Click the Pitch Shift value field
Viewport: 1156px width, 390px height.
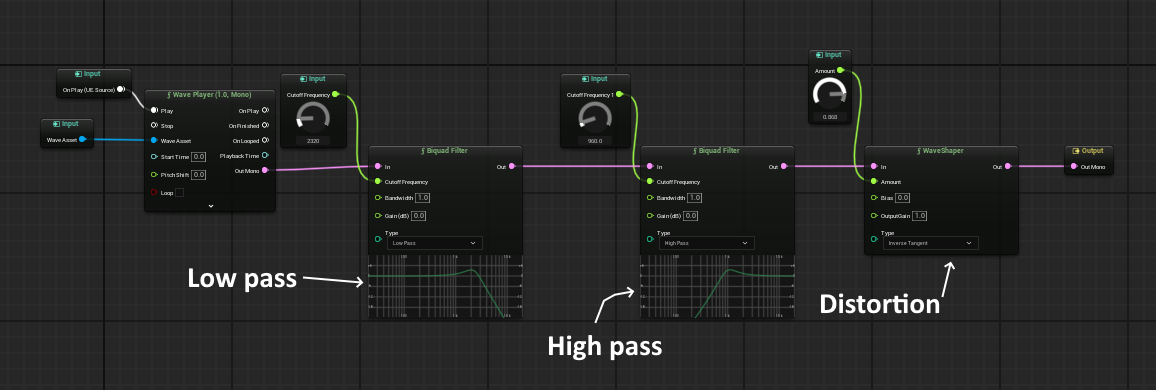click(199, 175)
